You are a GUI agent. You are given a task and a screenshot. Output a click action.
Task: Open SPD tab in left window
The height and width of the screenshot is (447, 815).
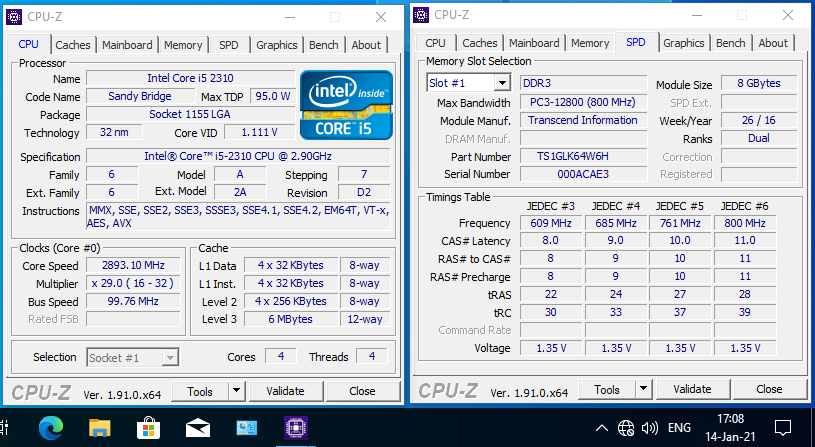pos(229,45)
